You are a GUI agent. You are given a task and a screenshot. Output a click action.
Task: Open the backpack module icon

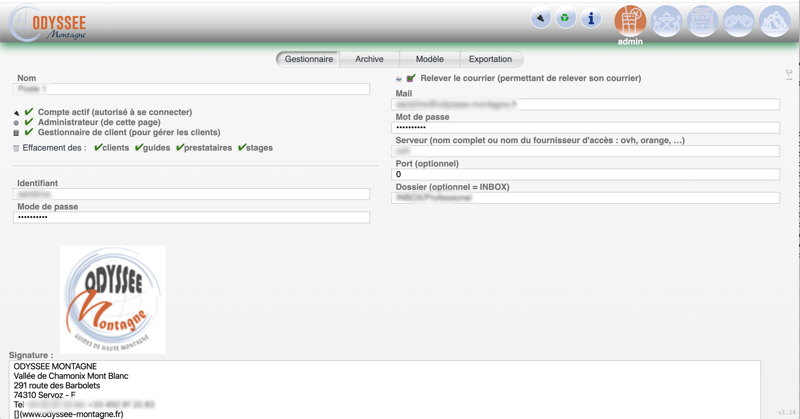coord(703,20)
